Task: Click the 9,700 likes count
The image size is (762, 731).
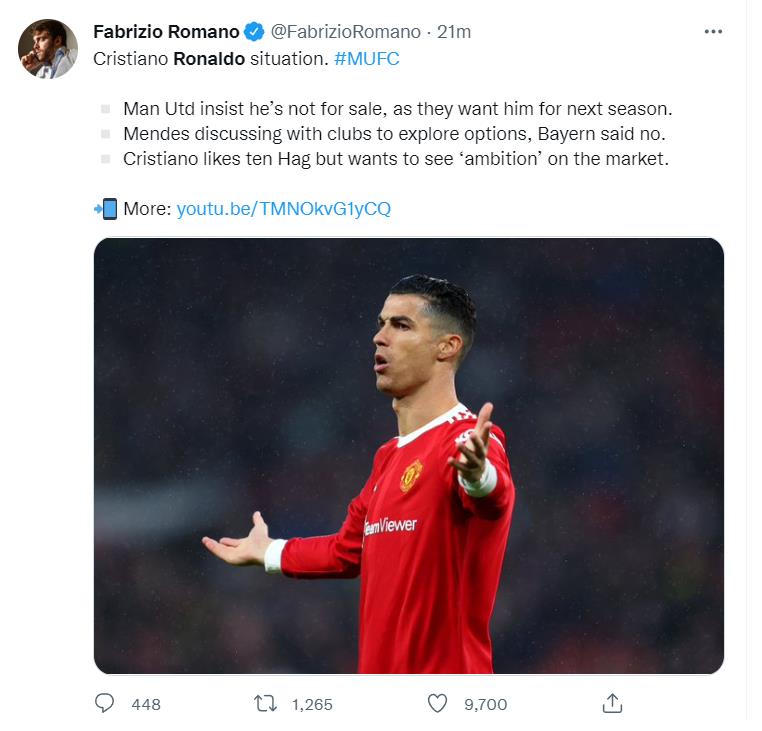Action: [486, 704]
